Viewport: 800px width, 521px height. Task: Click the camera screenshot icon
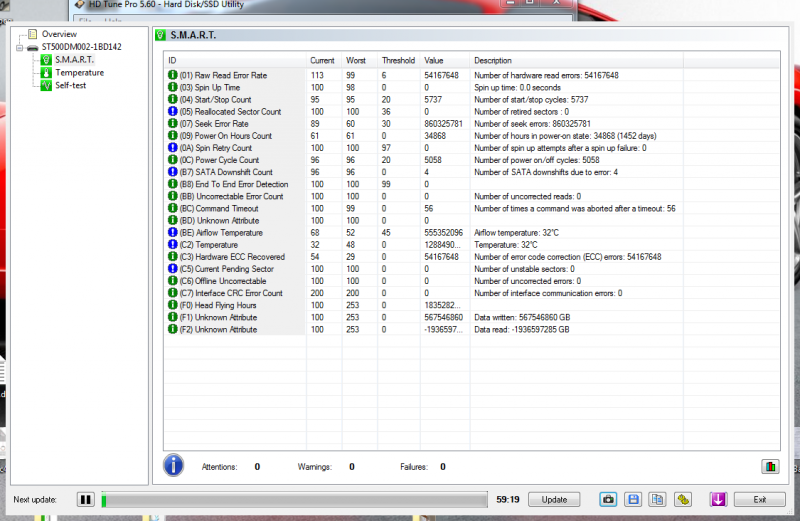607,499
